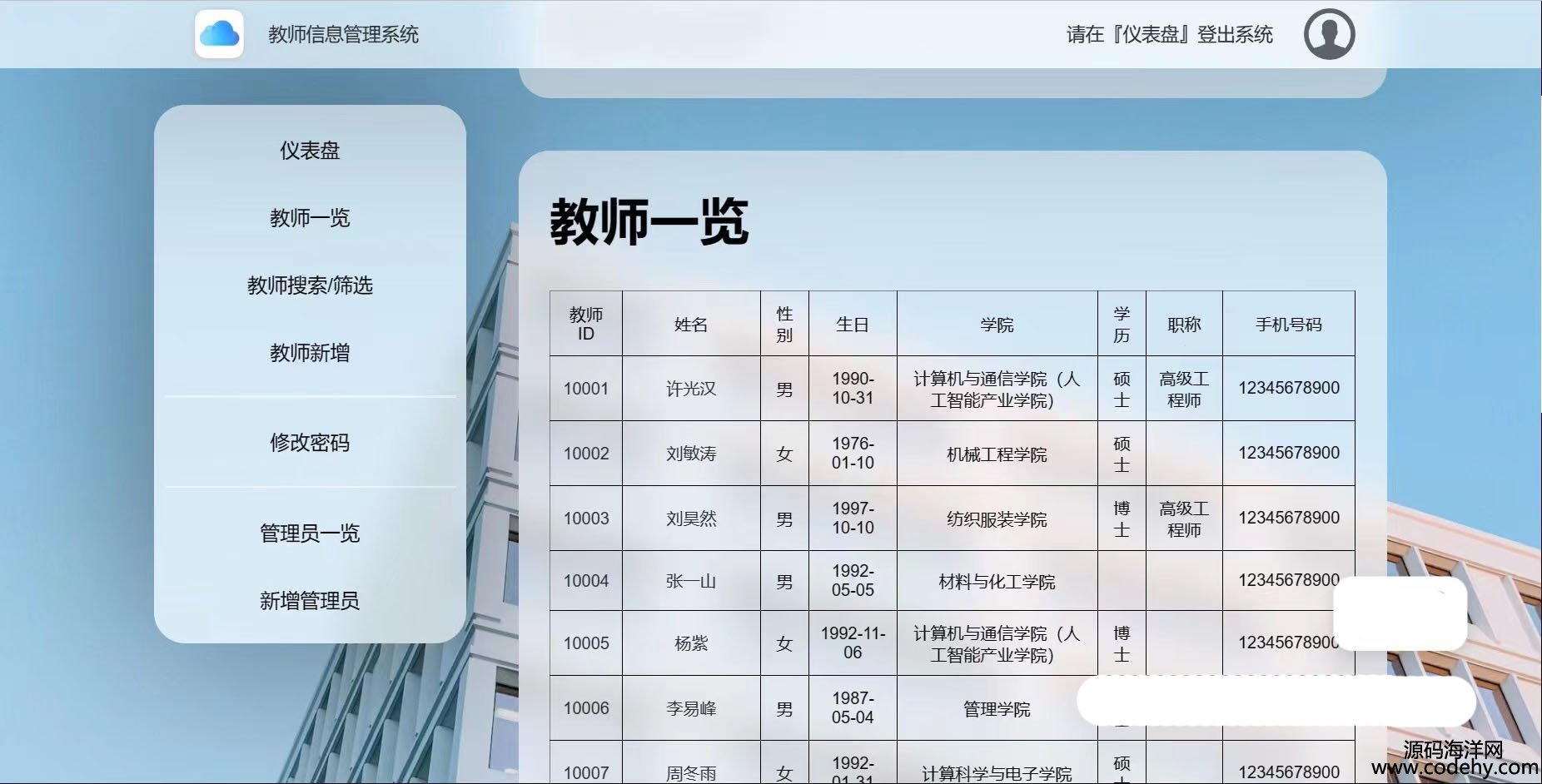Click teacher ID cell 10006
This screenshot has width=1542, height=784.
(x=586, y=708)
